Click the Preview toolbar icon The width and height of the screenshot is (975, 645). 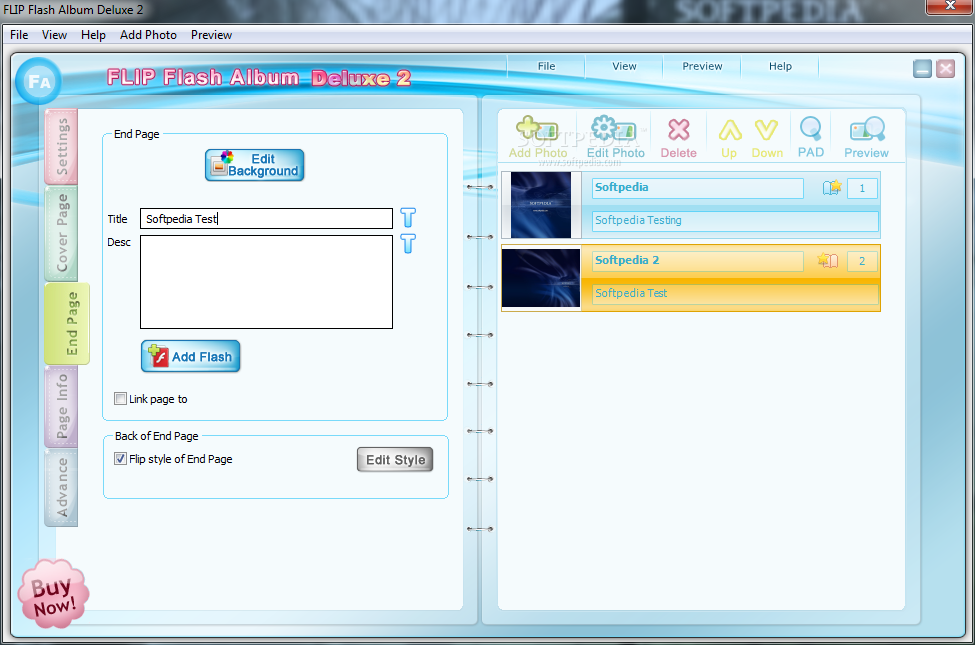click(x=866, y=137)
